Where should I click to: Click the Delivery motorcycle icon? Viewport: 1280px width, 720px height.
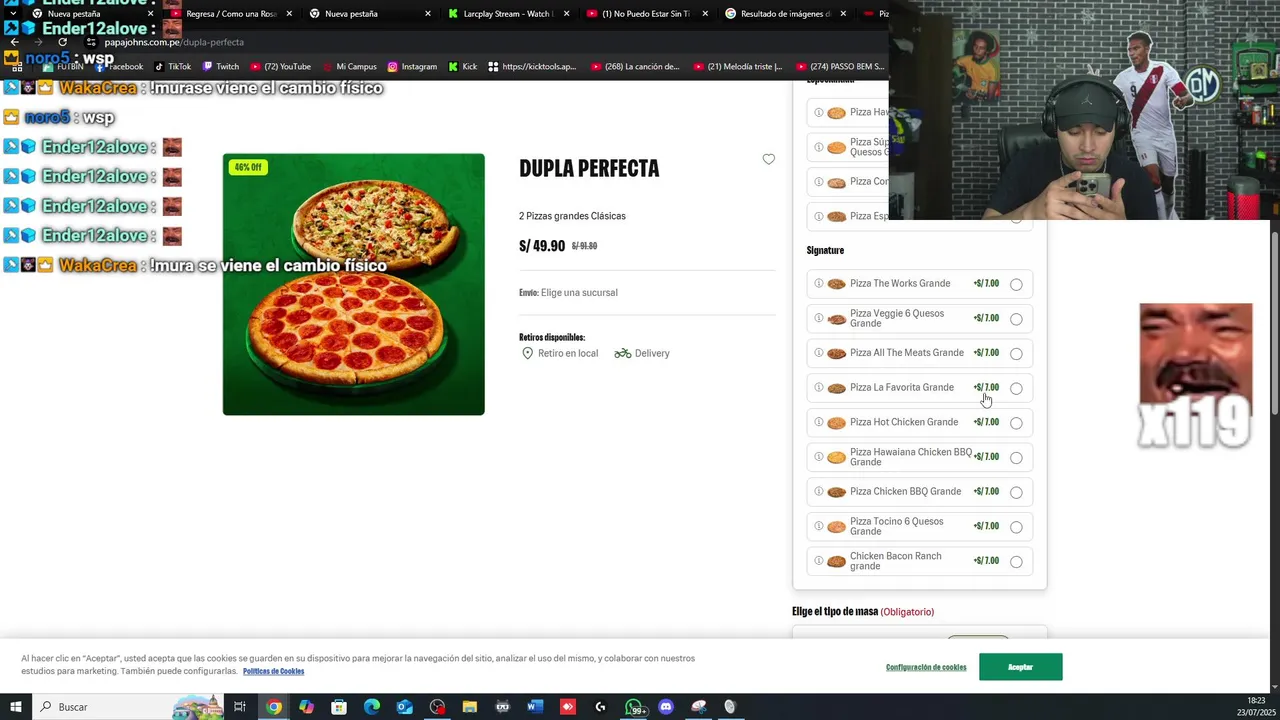point(622,353)
